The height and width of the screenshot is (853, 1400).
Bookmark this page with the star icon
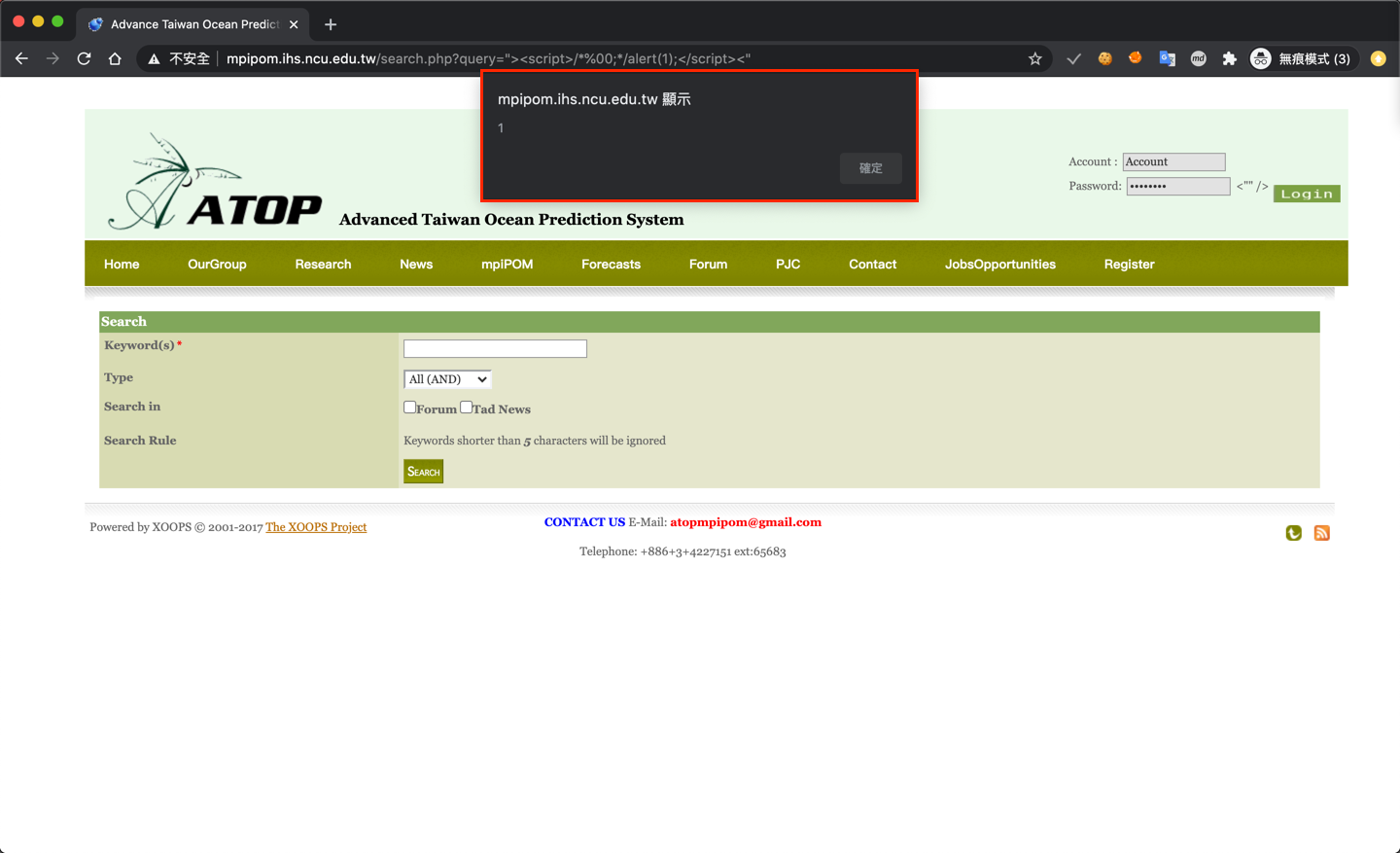click(x=1034, y=58)
